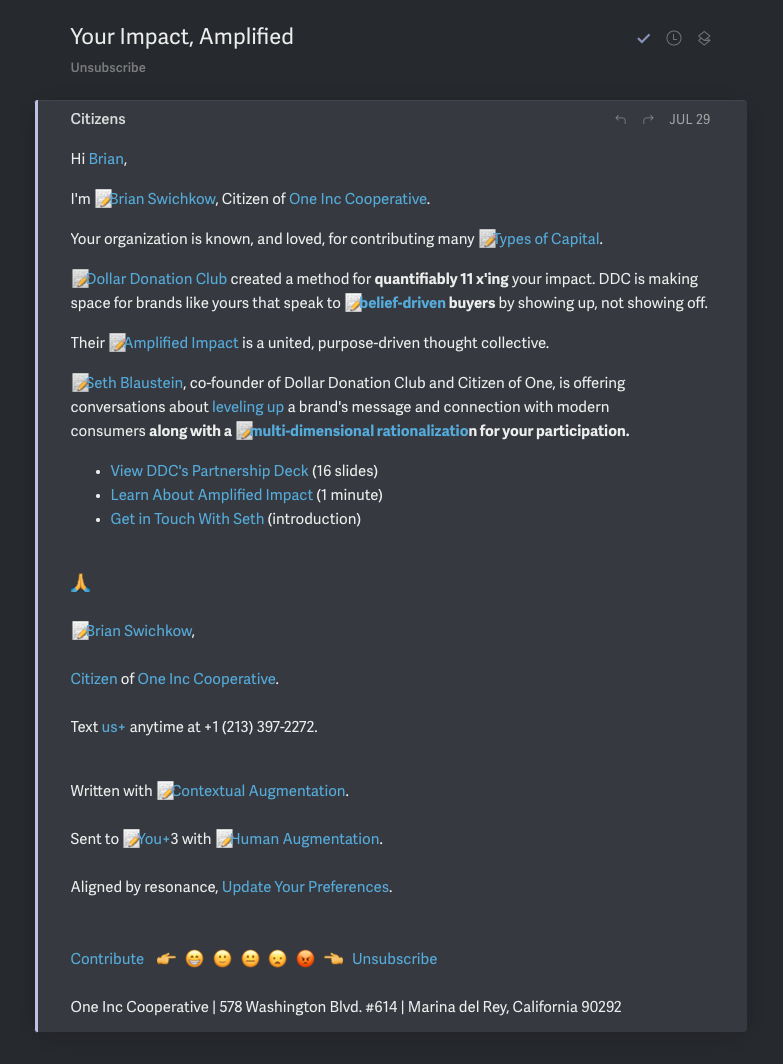Snooze email with the clock icon
The image size is (783, 1064).
pyautogui.click(x=674, y=38)
